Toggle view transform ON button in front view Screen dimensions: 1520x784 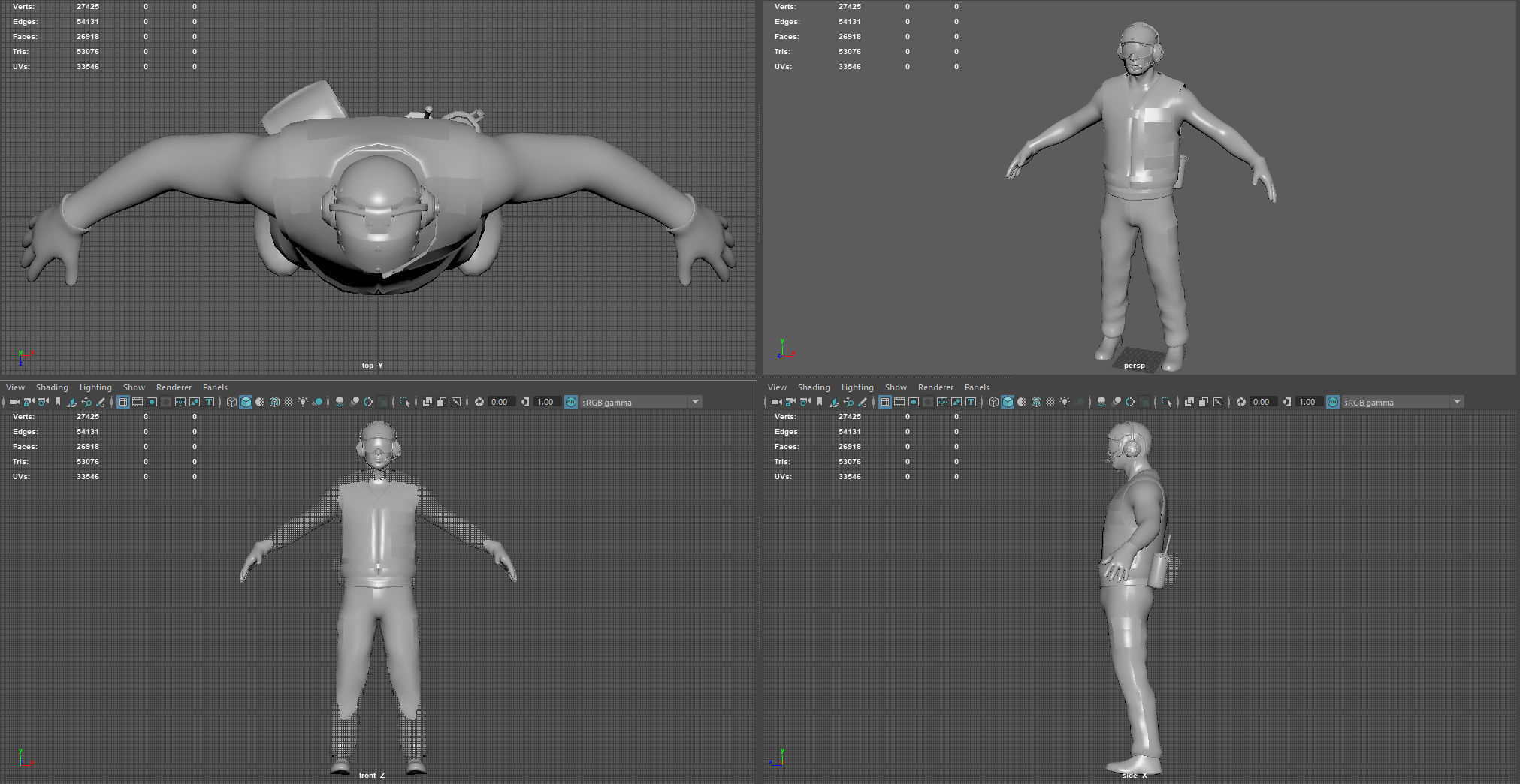pos(571,402)
